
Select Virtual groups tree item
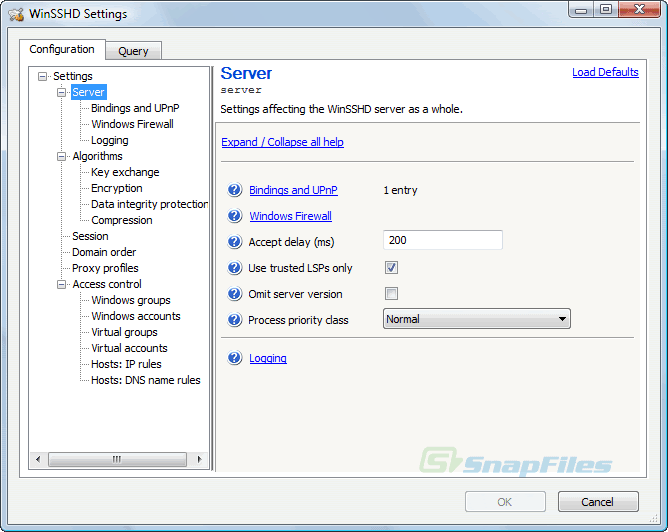[124, 332]
